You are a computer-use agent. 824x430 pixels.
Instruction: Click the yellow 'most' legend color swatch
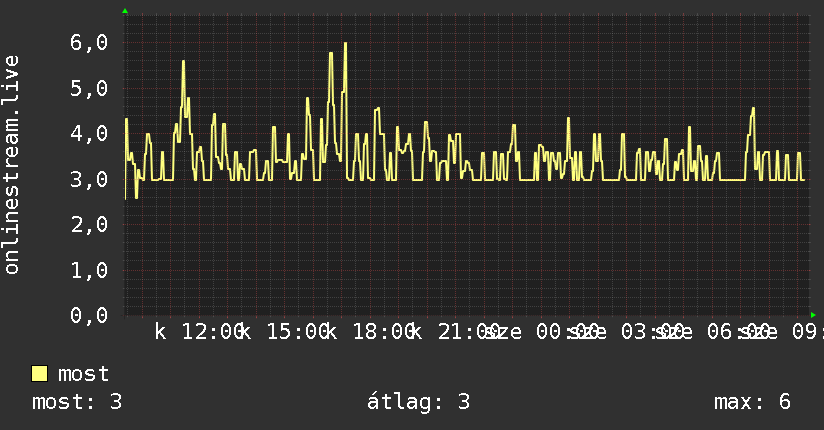[x=39, y=374]
